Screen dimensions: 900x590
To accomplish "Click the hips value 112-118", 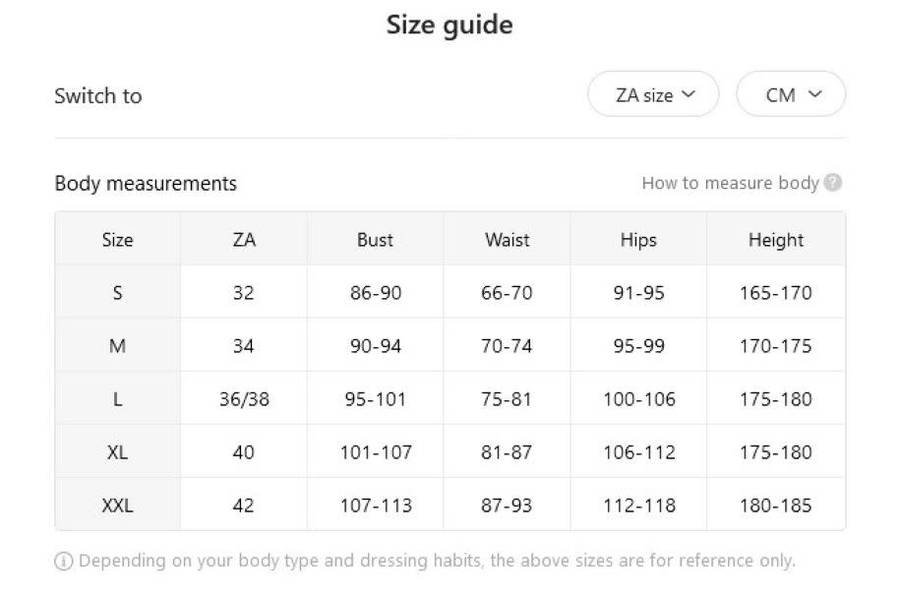I will coord(638,505).
